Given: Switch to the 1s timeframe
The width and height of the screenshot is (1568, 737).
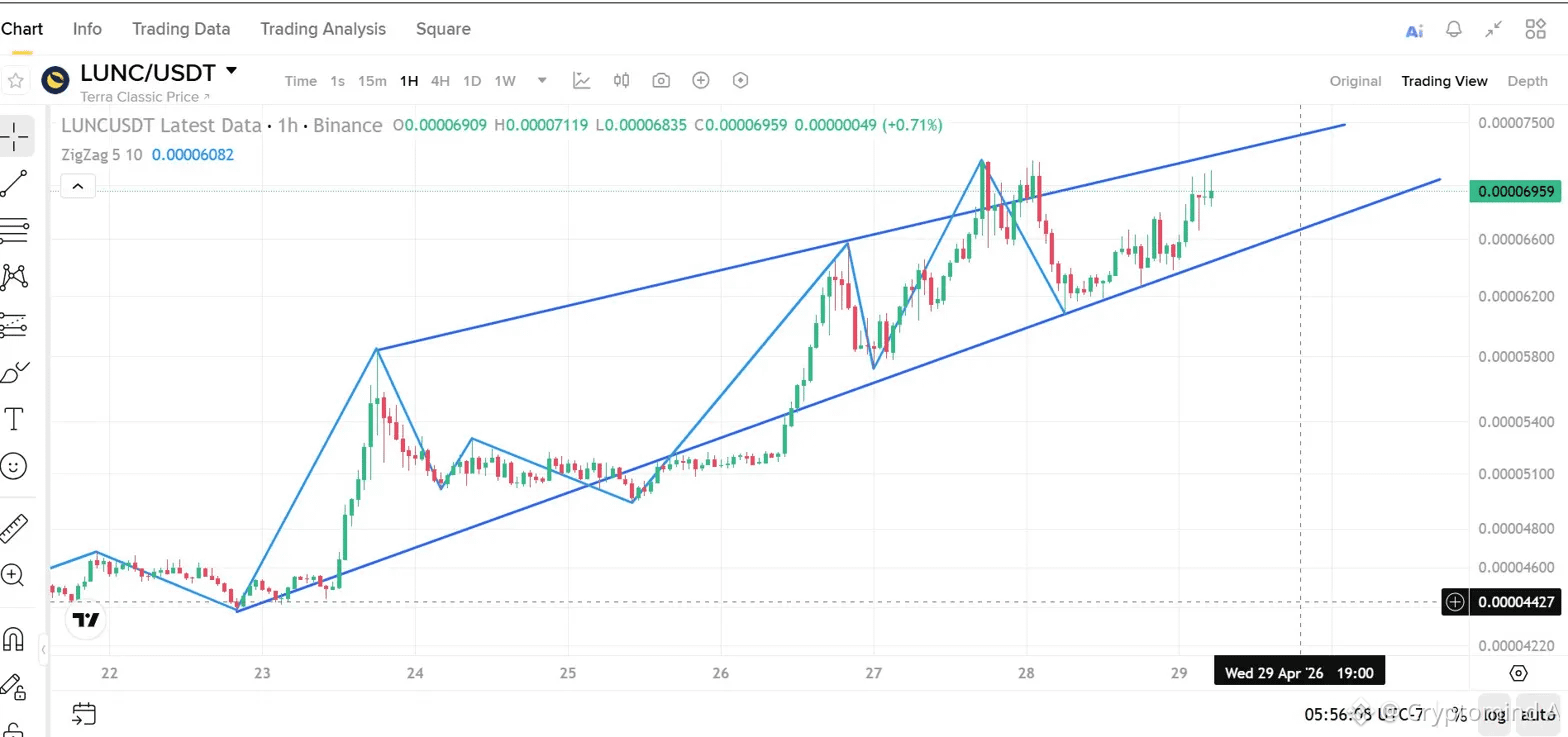Looking at the screenshot, I should [338, 81].
